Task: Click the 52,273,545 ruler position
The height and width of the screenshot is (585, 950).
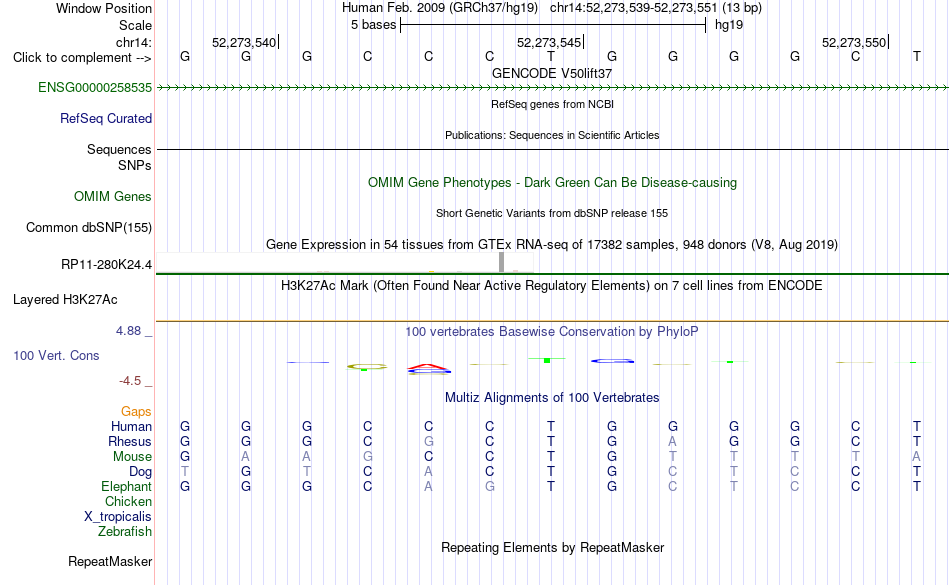Action: pos(549,42)
